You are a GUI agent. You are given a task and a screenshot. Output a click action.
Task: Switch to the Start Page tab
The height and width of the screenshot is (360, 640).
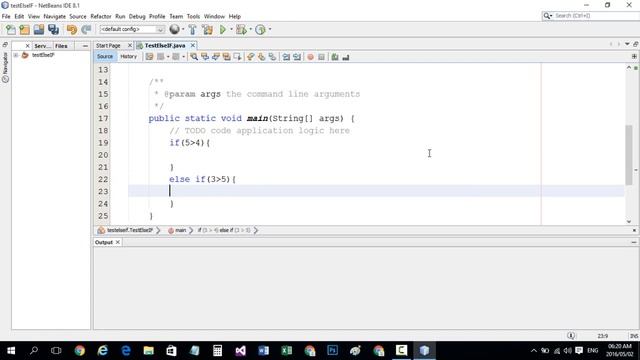tap(109, 46)
